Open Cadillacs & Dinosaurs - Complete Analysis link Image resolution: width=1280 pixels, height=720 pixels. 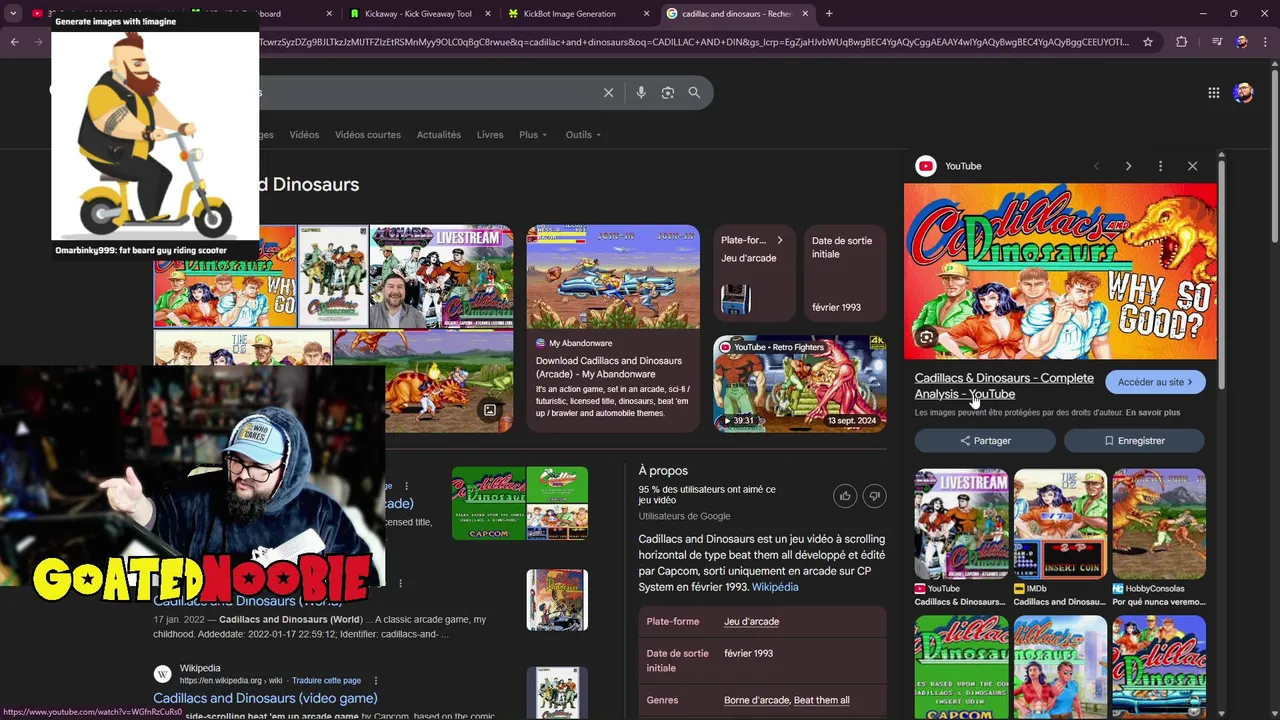(x=1004, y=386)
